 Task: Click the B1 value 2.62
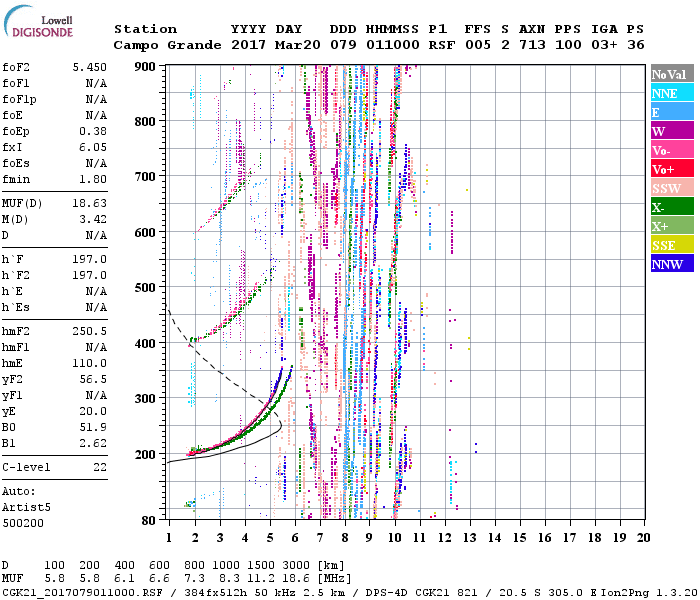[x=93, y=444]
